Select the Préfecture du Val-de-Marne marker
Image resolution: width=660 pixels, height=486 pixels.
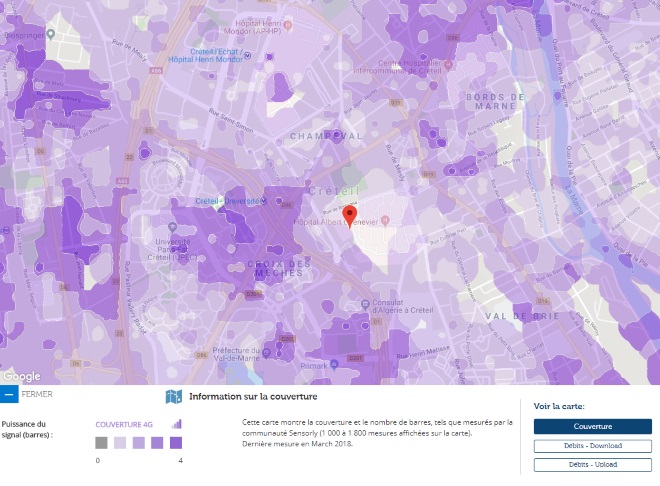266,352
